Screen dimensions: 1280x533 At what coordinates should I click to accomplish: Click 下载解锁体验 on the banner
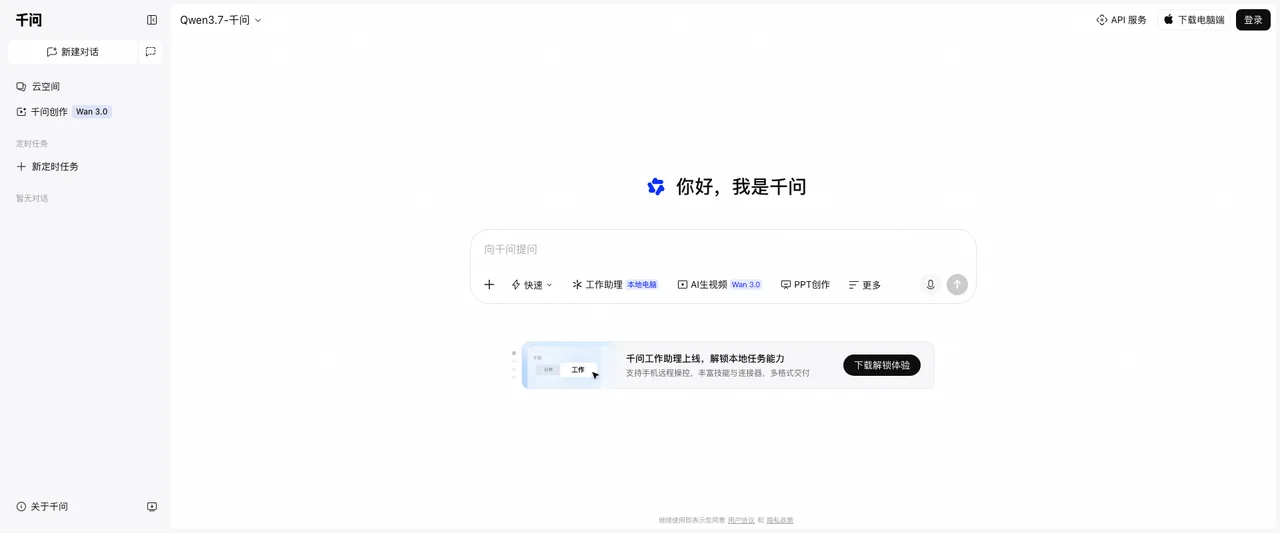[x=882, y=365]
